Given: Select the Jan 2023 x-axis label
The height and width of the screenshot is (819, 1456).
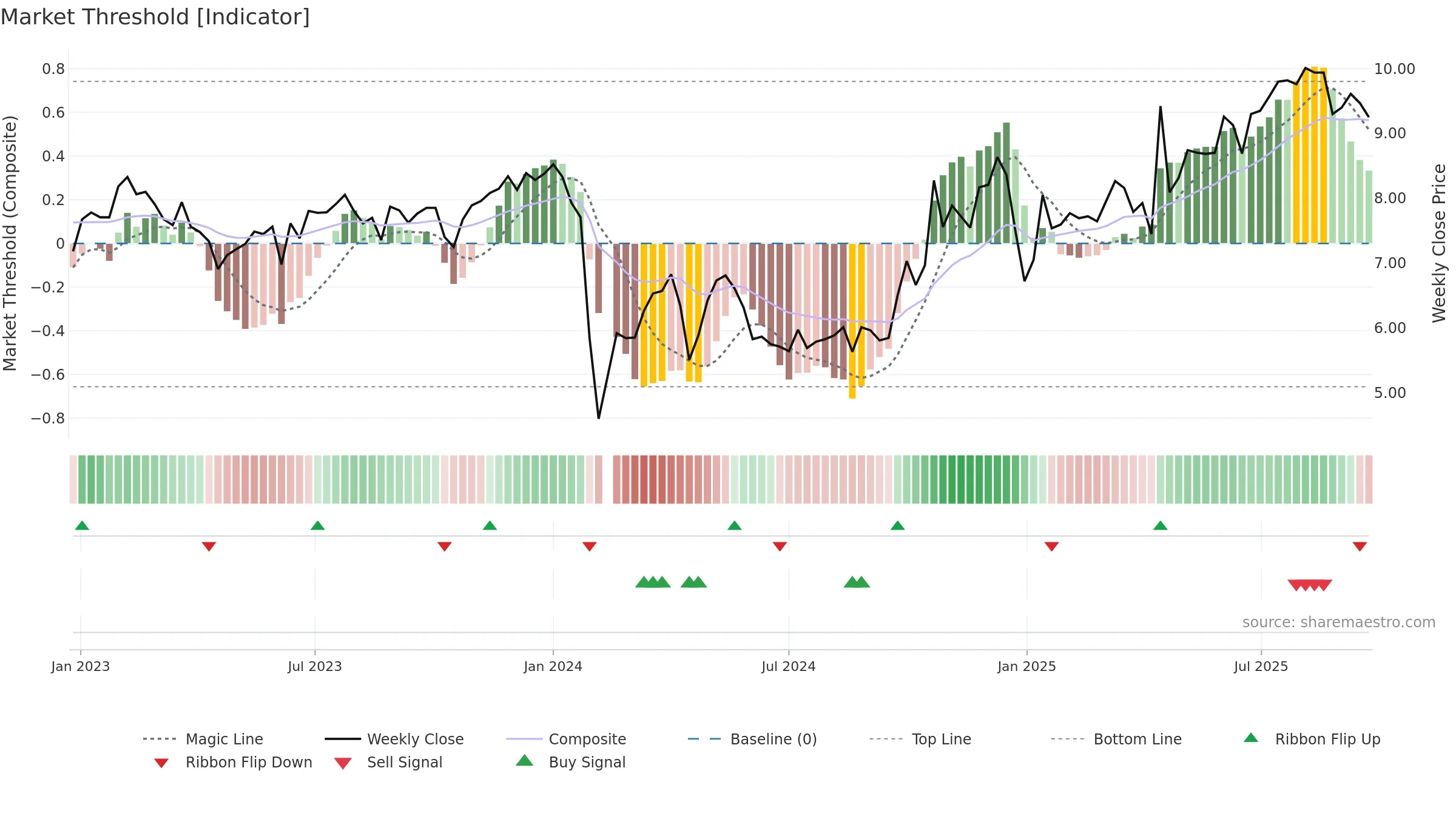Looking at the screenshot, I should click(81, 666).
